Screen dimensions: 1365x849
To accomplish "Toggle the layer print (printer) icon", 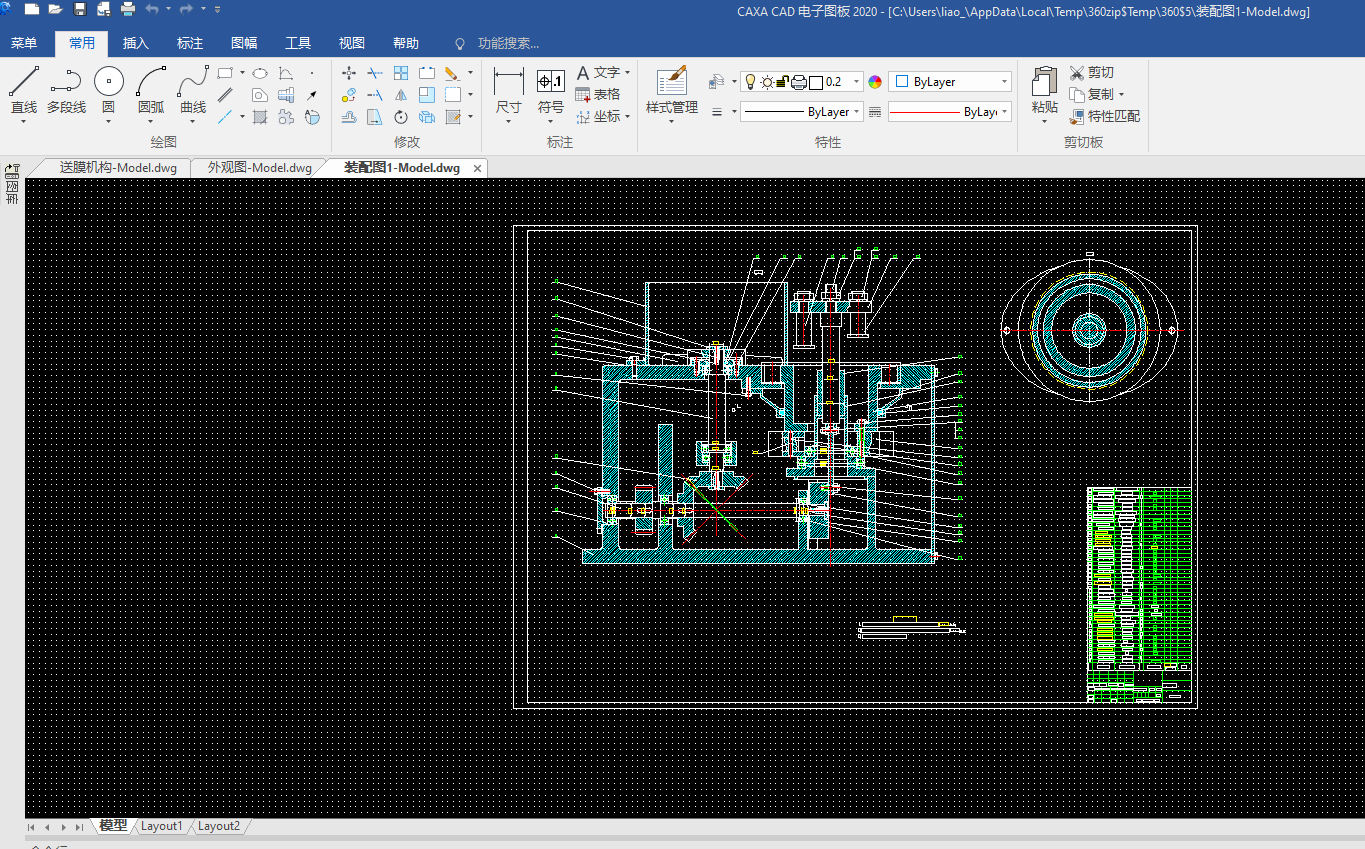I will [x=799, y=82].
